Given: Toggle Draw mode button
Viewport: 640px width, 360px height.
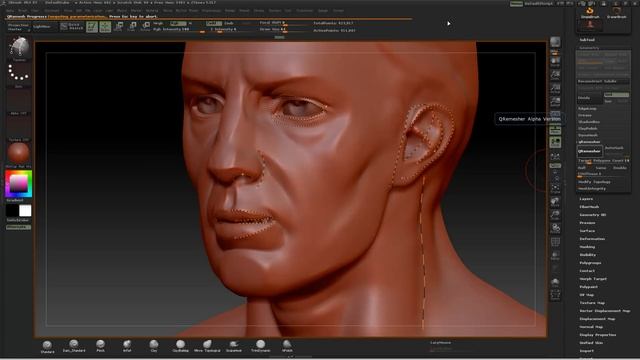Looking at the screenshot, I should click(105, 27).
